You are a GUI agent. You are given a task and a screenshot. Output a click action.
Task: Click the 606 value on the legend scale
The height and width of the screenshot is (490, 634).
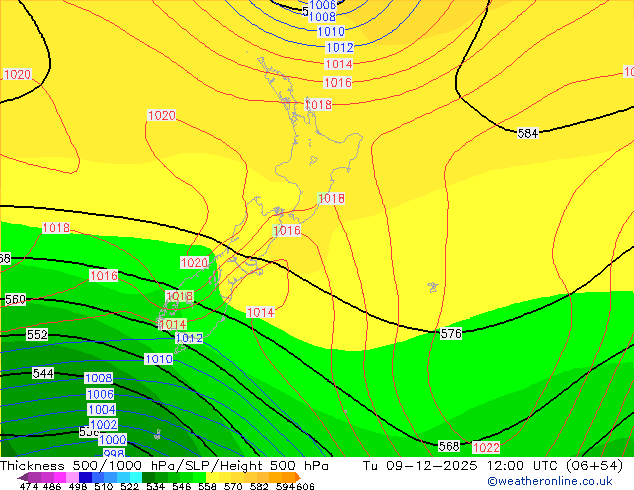coord(305,486)
